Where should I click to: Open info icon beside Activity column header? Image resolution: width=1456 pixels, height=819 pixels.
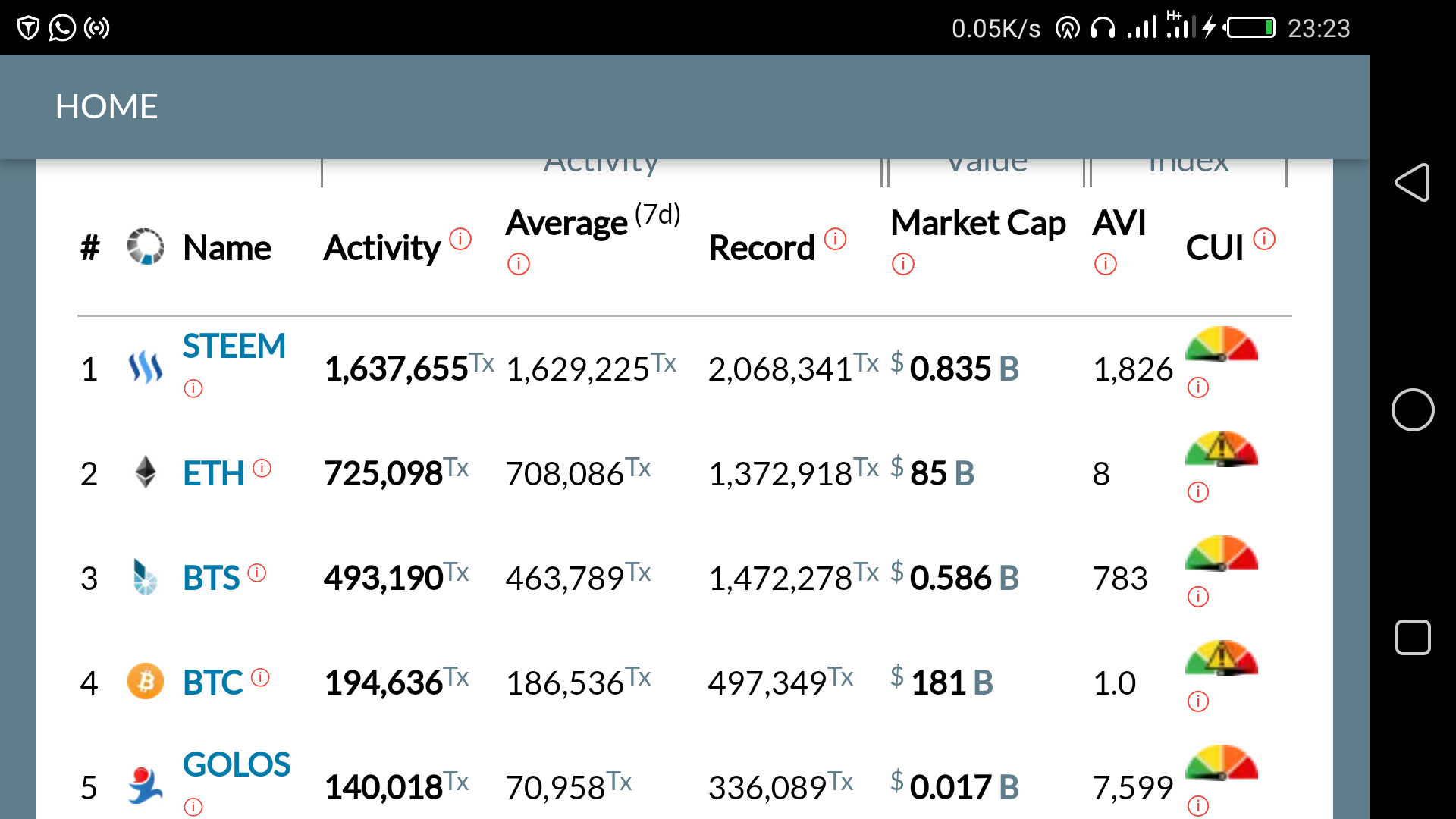click(x=460, y=239)
